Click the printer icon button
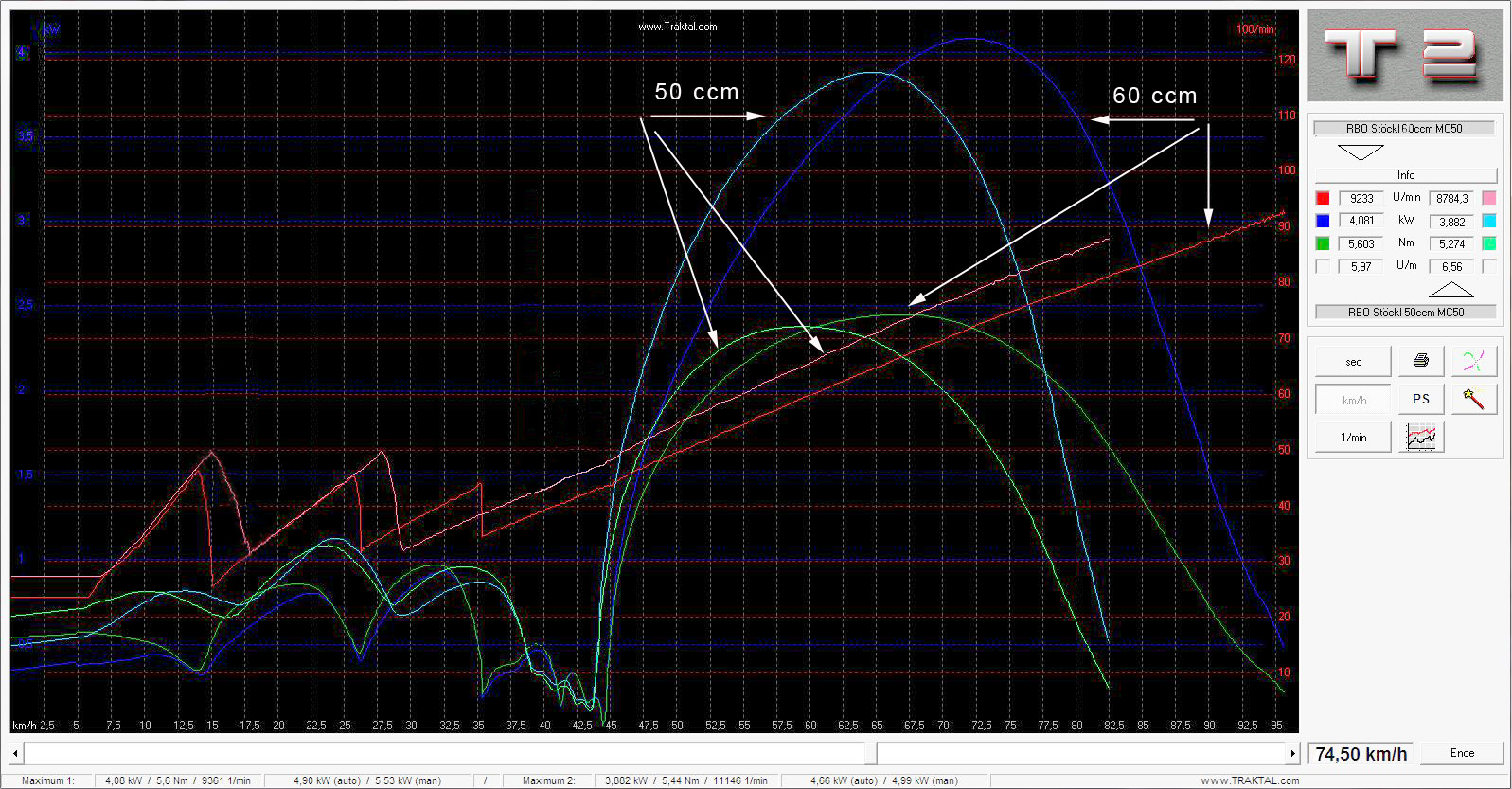1512x789 pixels. 1421,361
